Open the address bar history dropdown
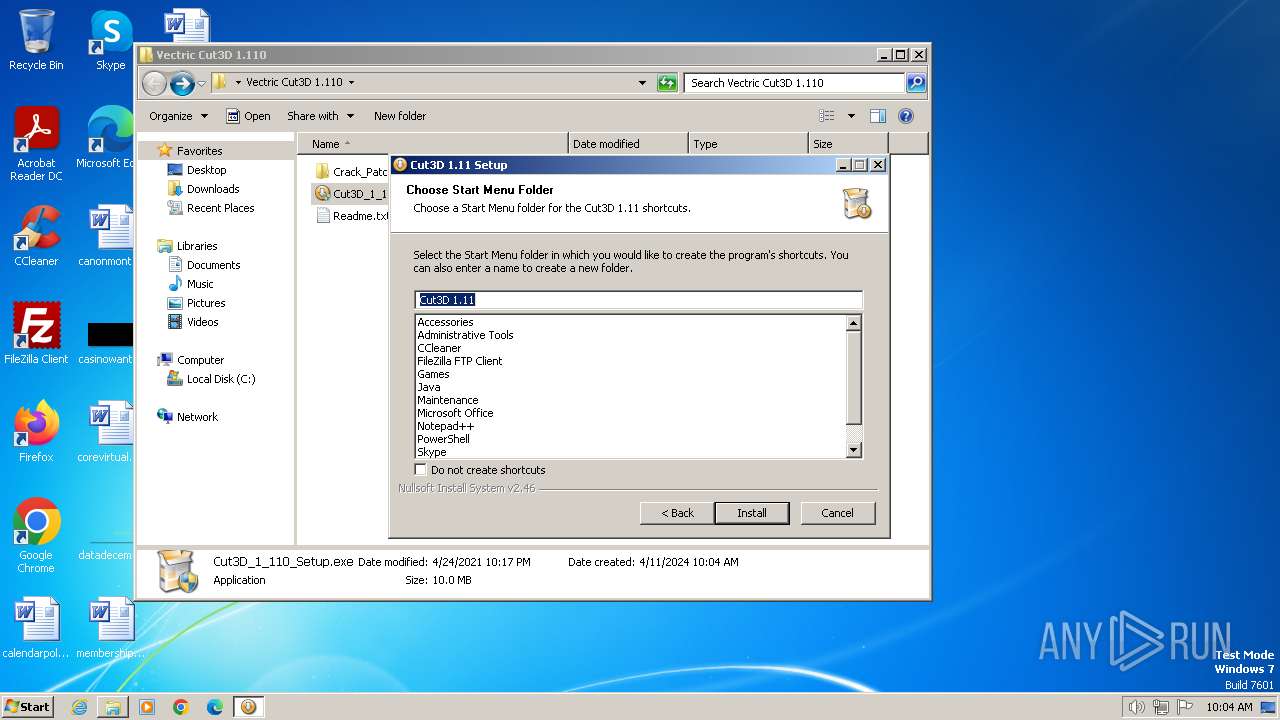1280x720 pixels. 642,83
